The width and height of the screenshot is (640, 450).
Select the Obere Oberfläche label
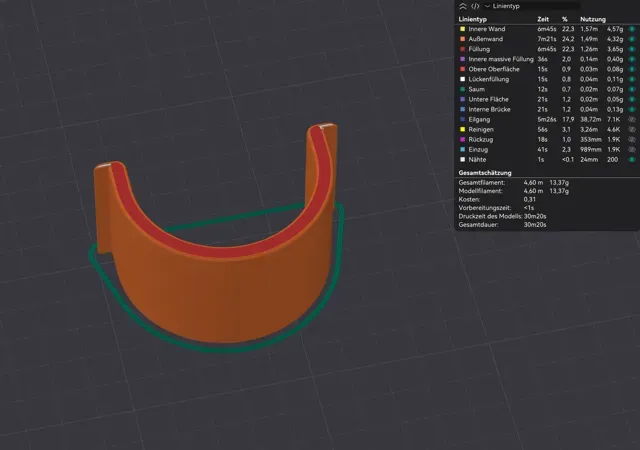pyautogui.click(x=494, y=69)
